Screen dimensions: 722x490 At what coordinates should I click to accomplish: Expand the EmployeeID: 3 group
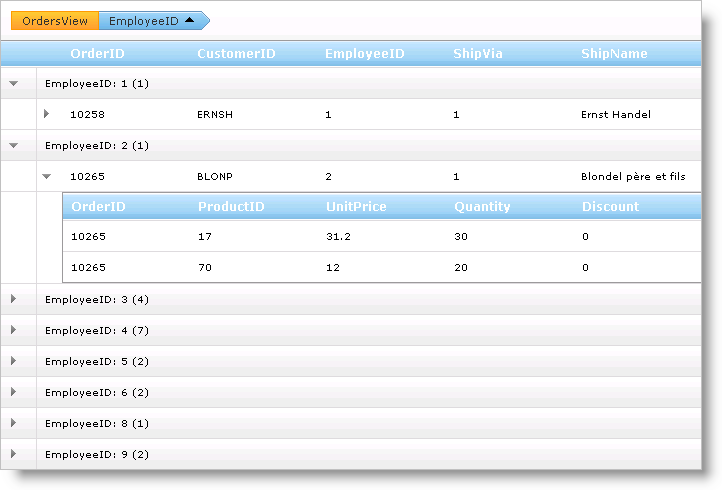click(x=14, y=299)
